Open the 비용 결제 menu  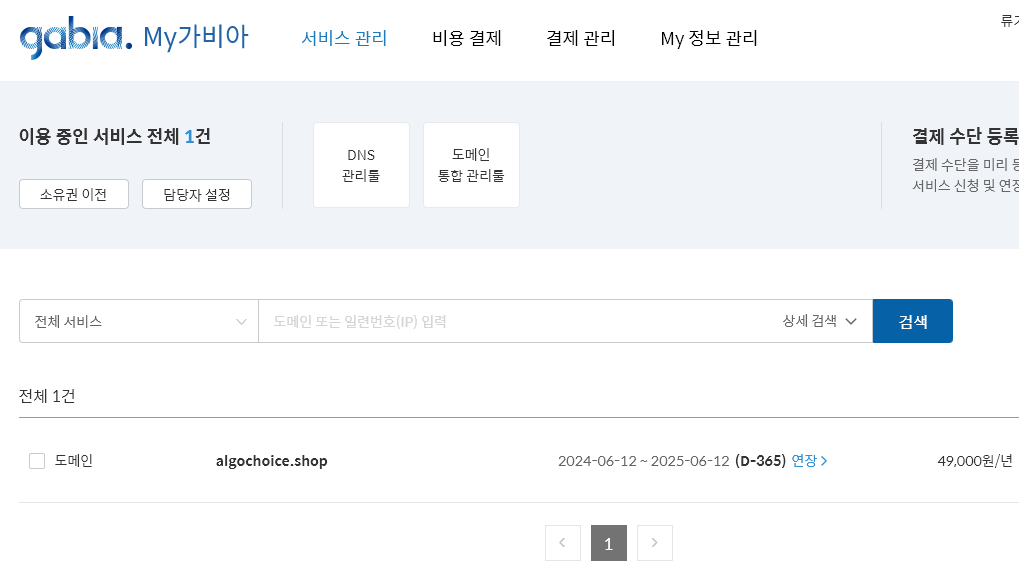pyautogui.click(x=467, y=38)
